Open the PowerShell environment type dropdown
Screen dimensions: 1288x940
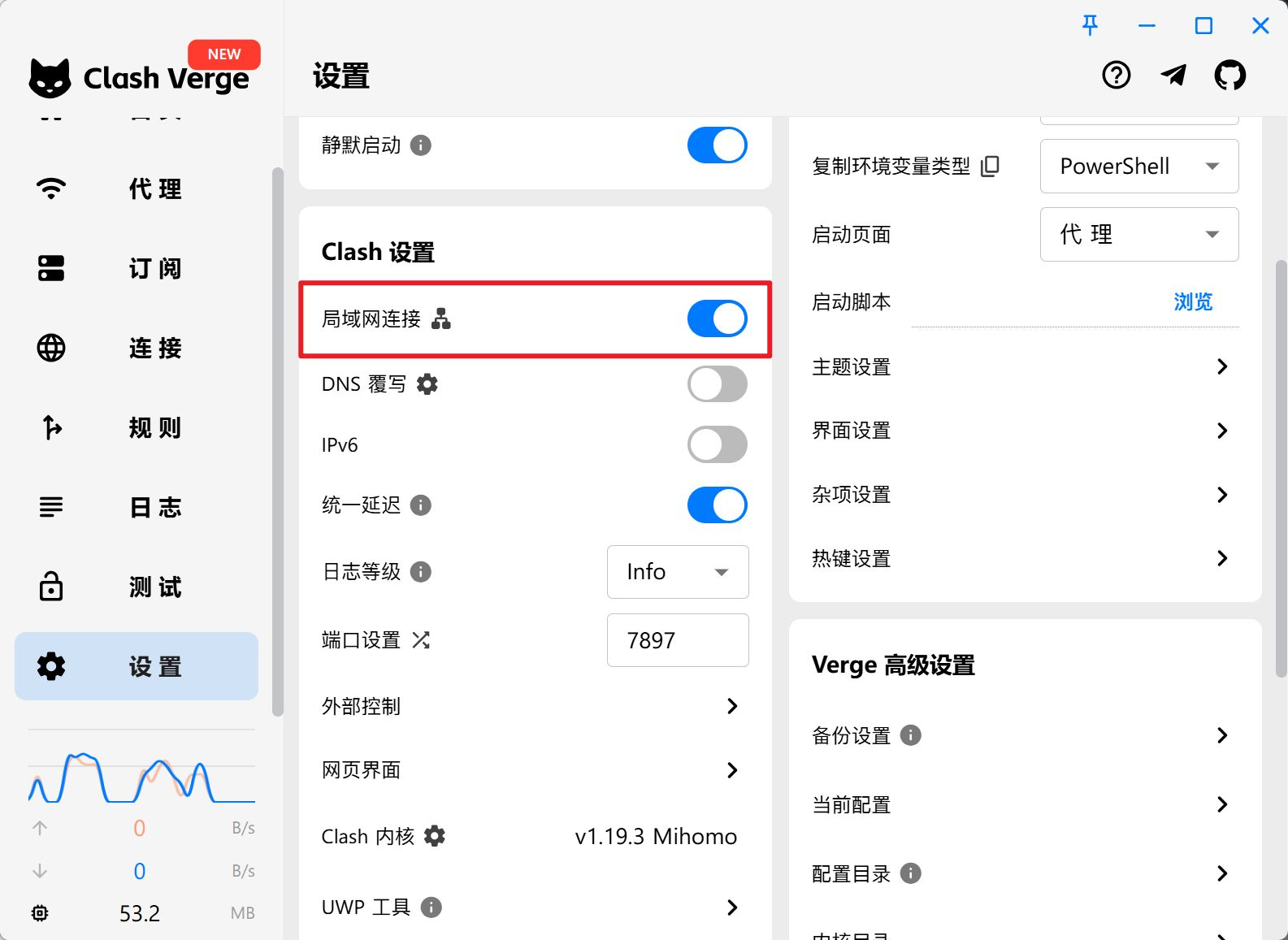1139,167
